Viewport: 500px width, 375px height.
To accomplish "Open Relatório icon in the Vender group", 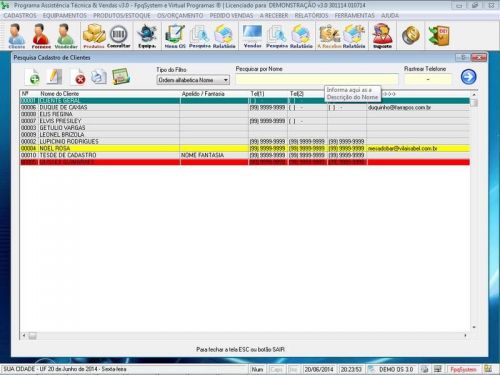I will pyautogui.click(x=301, y=36).
